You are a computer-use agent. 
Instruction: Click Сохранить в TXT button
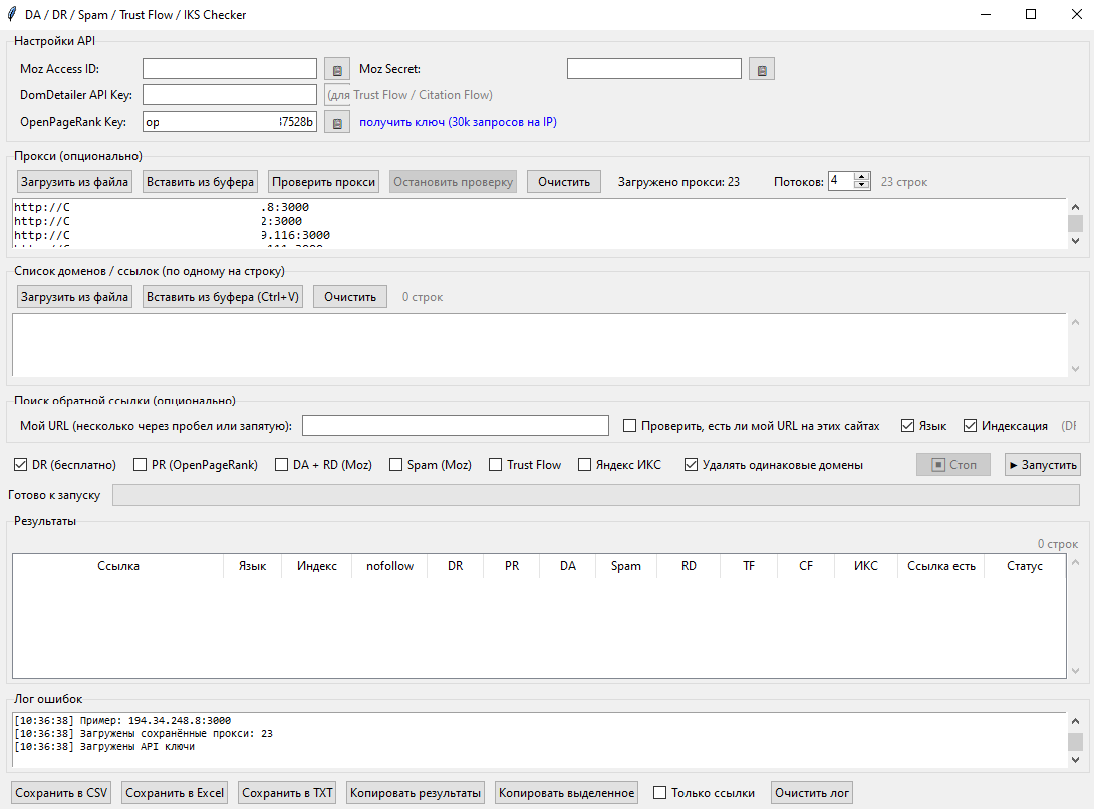[287, 793]
